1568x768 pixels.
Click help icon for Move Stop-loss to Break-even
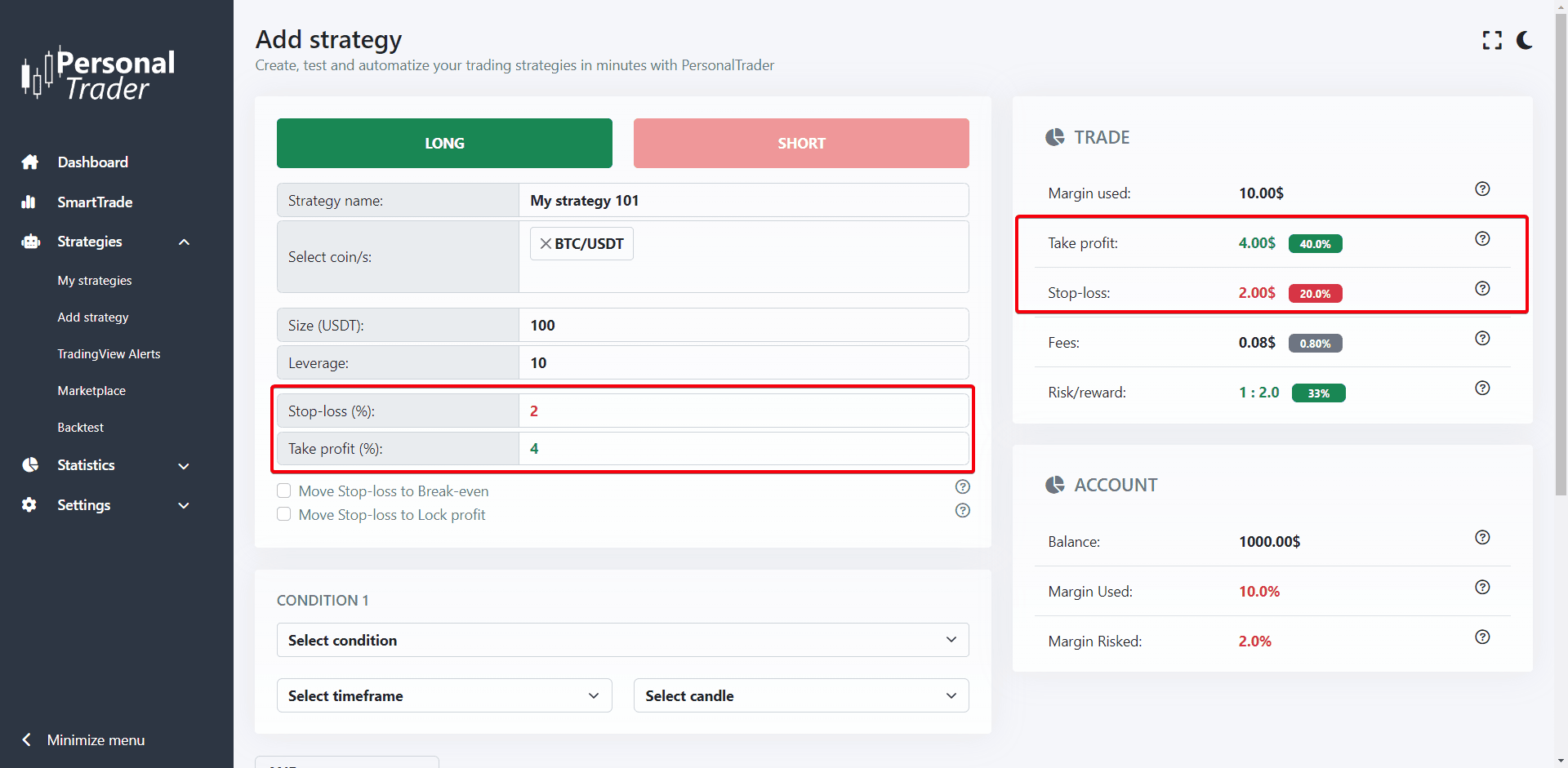pos(963,486)
